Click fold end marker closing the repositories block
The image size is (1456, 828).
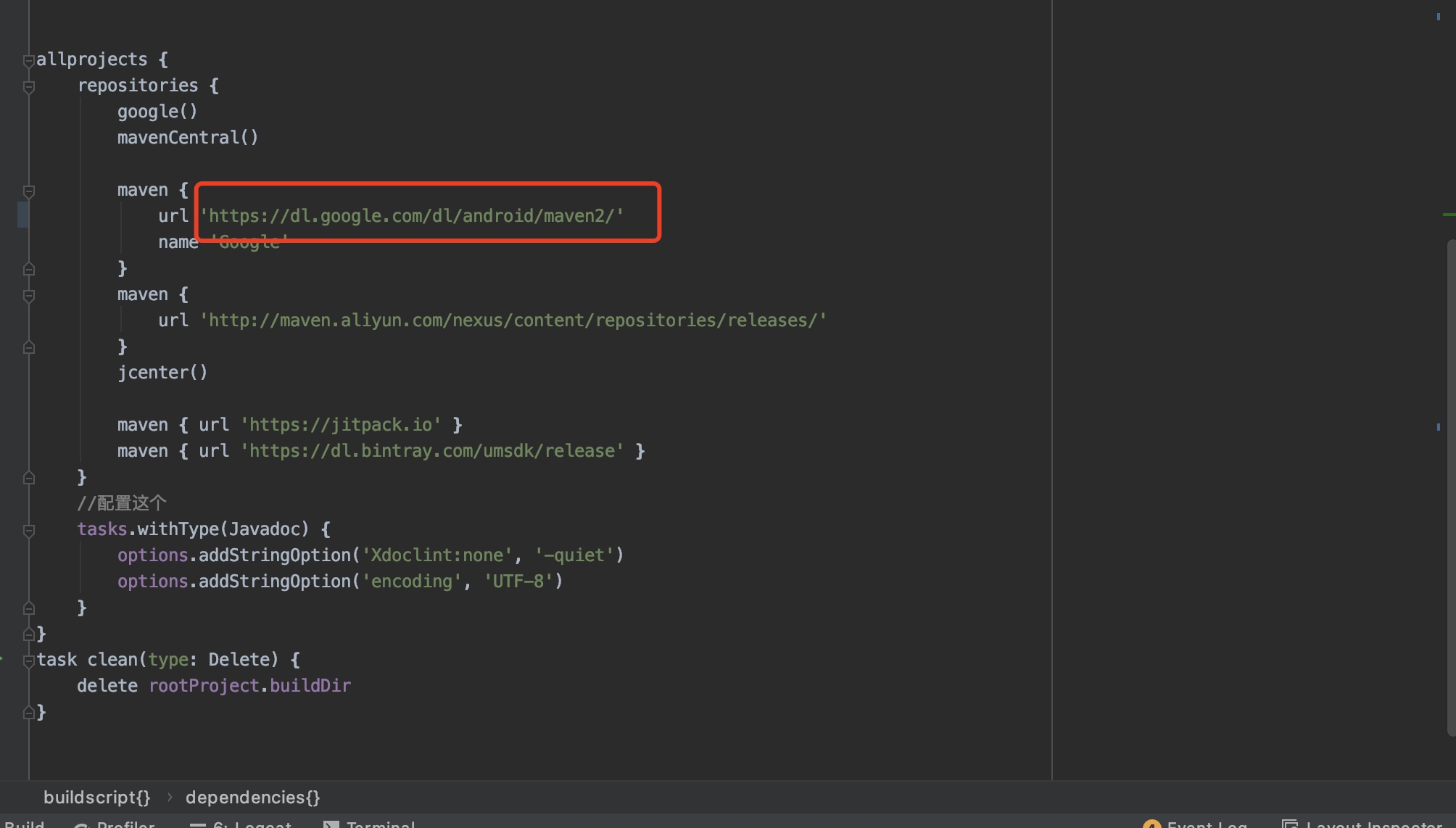tap(29, 478)
